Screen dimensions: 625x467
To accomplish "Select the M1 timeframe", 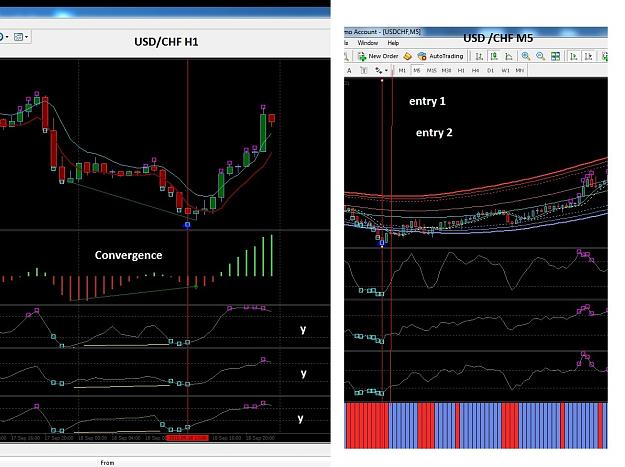I will tap(402, 71).
